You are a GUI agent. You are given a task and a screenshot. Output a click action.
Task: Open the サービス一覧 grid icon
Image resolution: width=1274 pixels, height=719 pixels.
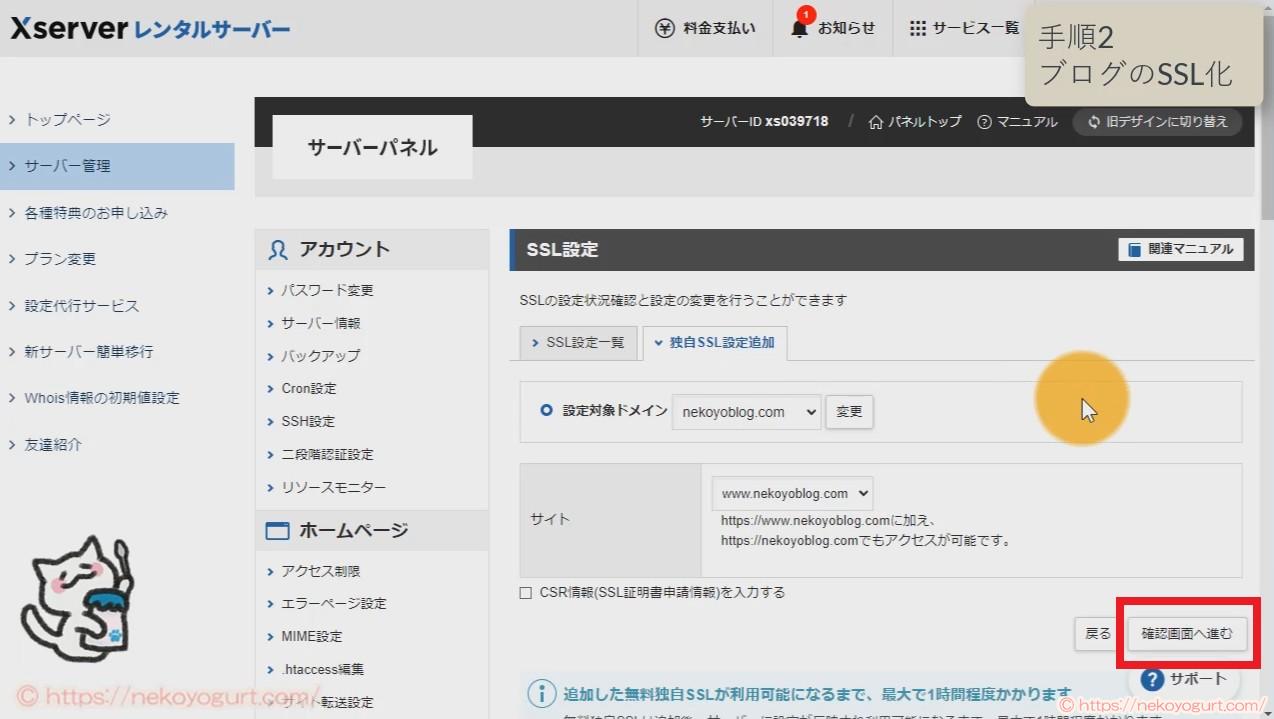click(x=916, y=28)
